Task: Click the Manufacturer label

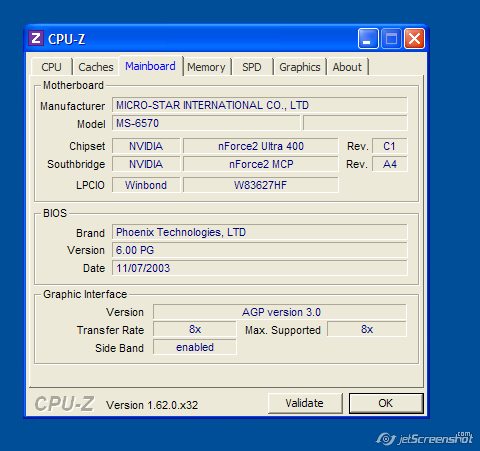Action: click(72, 106)
